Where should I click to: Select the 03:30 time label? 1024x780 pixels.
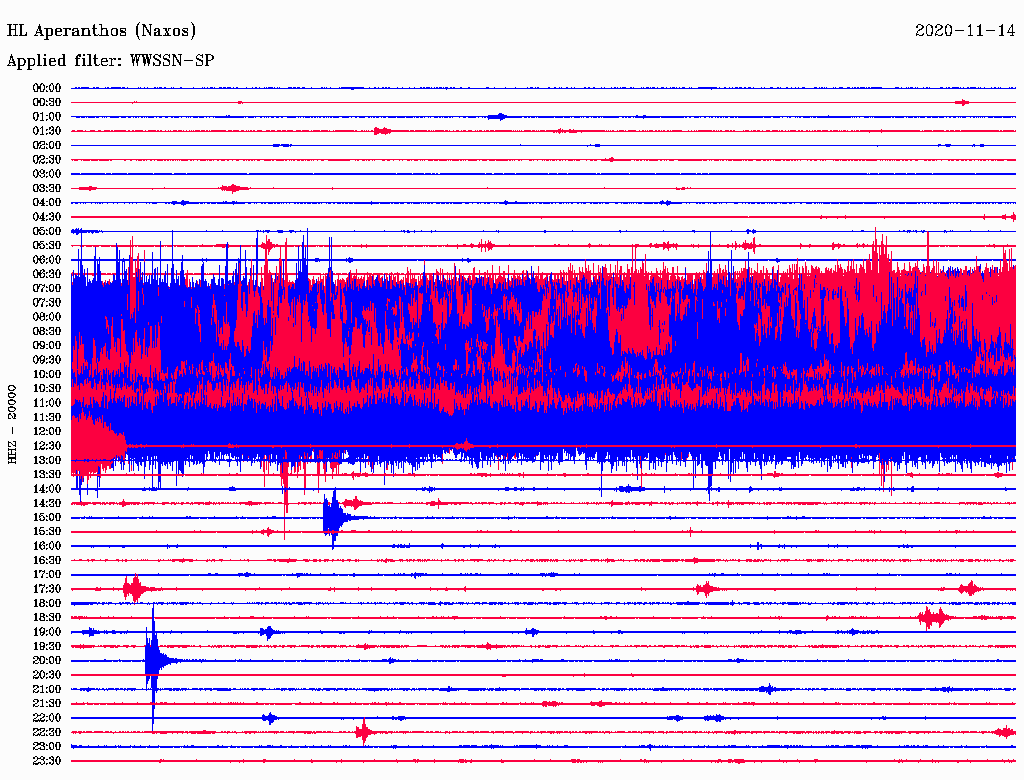(x=47, y=188)
